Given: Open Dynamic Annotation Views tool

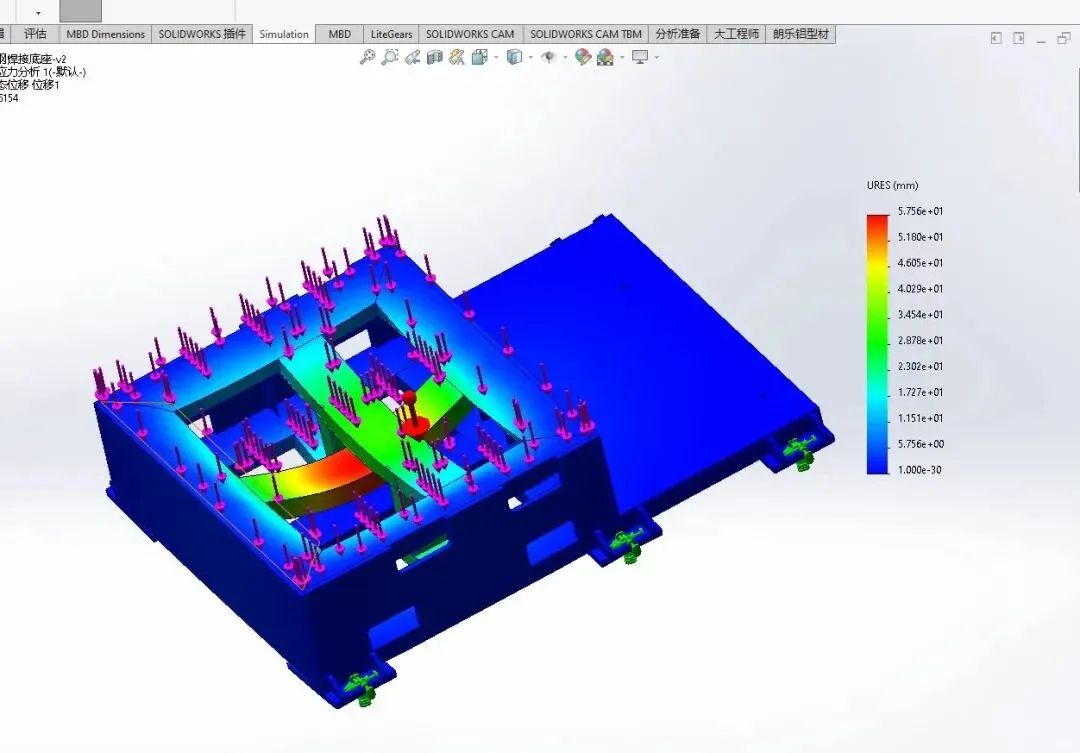Looking at the screenshot, I should coord(457,57).
